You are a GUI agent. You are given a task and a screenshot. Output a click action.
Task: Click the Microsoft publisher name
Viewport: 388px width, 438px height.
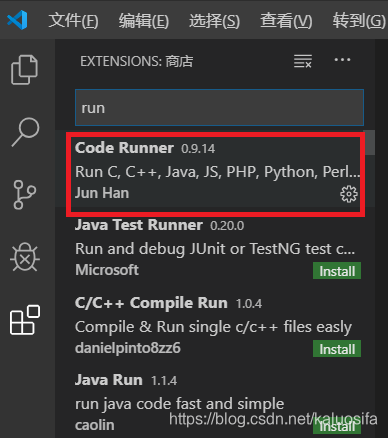107,270
